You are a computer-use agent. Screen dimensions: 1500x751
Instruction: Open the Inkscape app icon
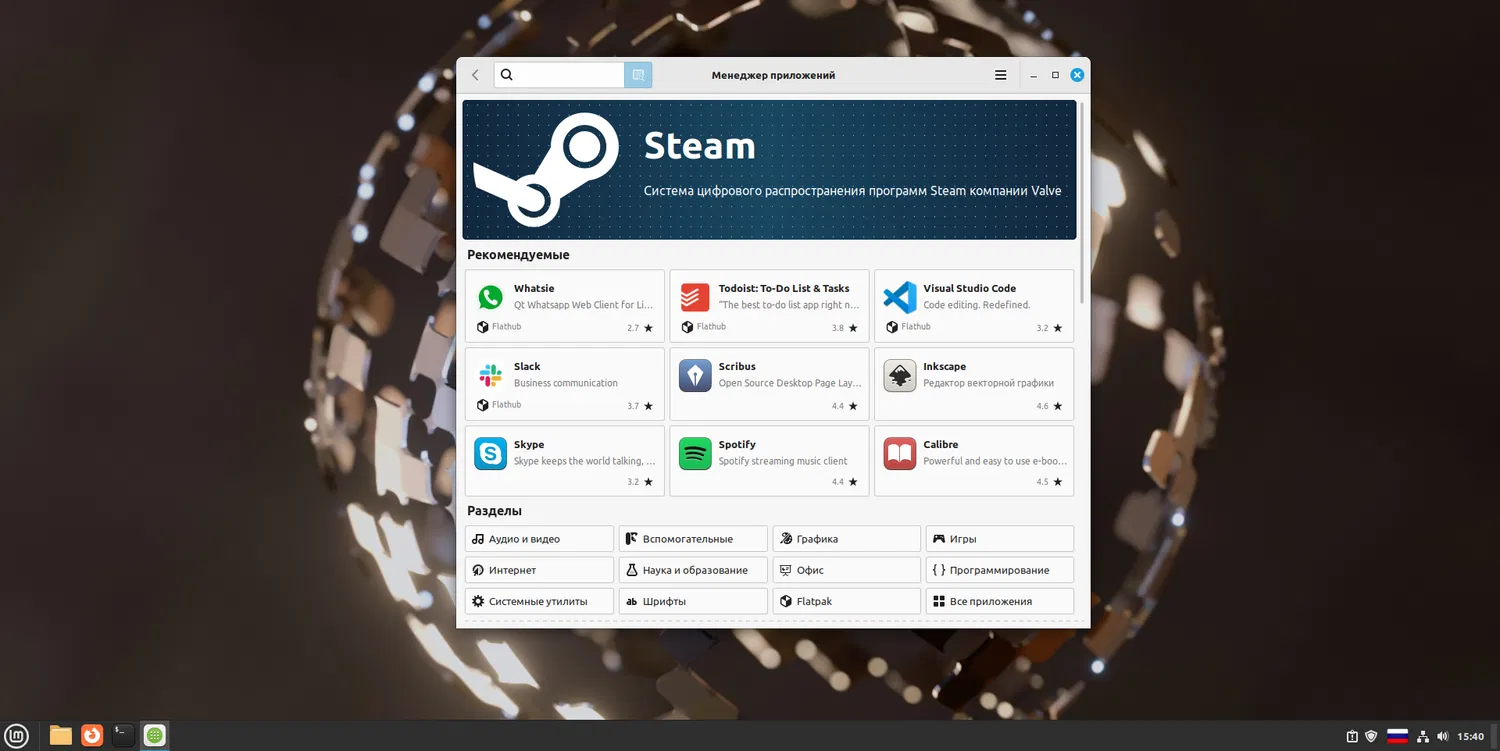[900, 375]
